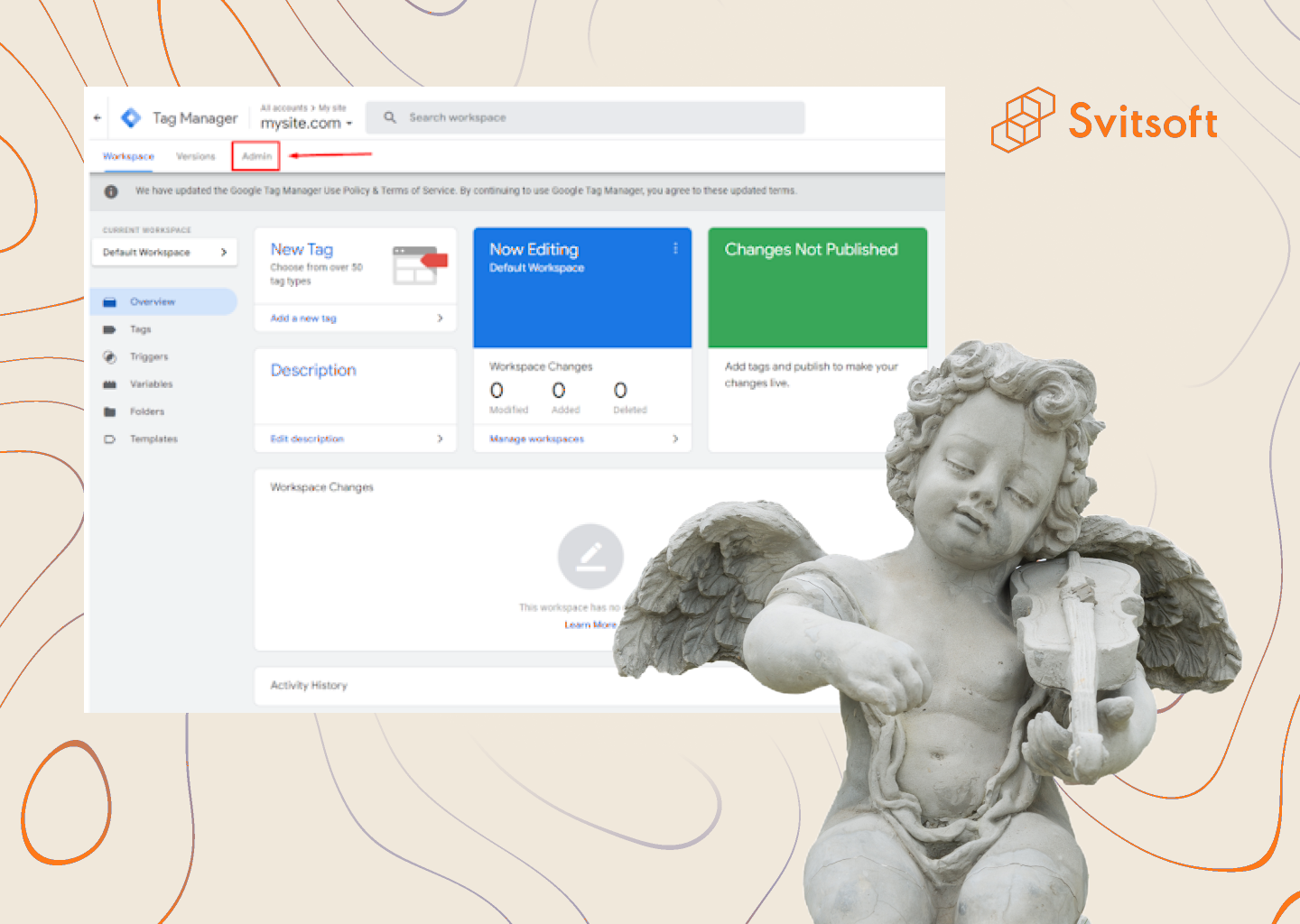
Task: Click the 'Tag Manager' product title text
Action: click(x=195, y=118)
